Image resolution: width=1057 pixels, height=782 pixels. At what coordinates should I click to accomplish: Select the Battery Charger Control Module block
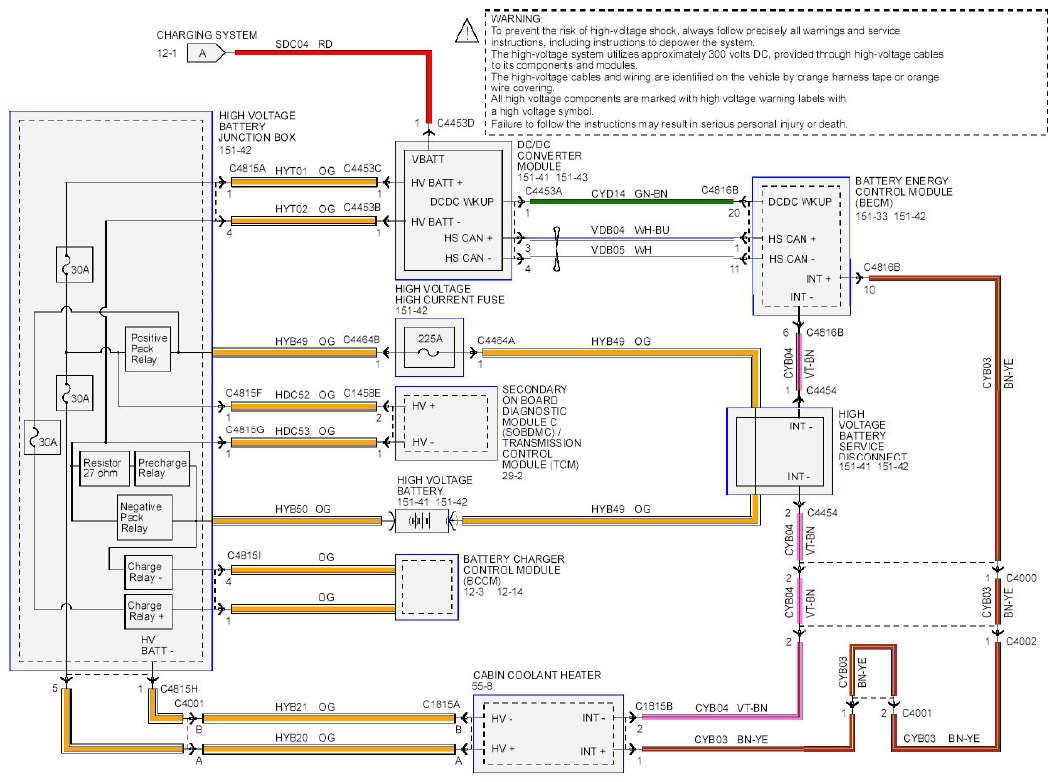427,587
